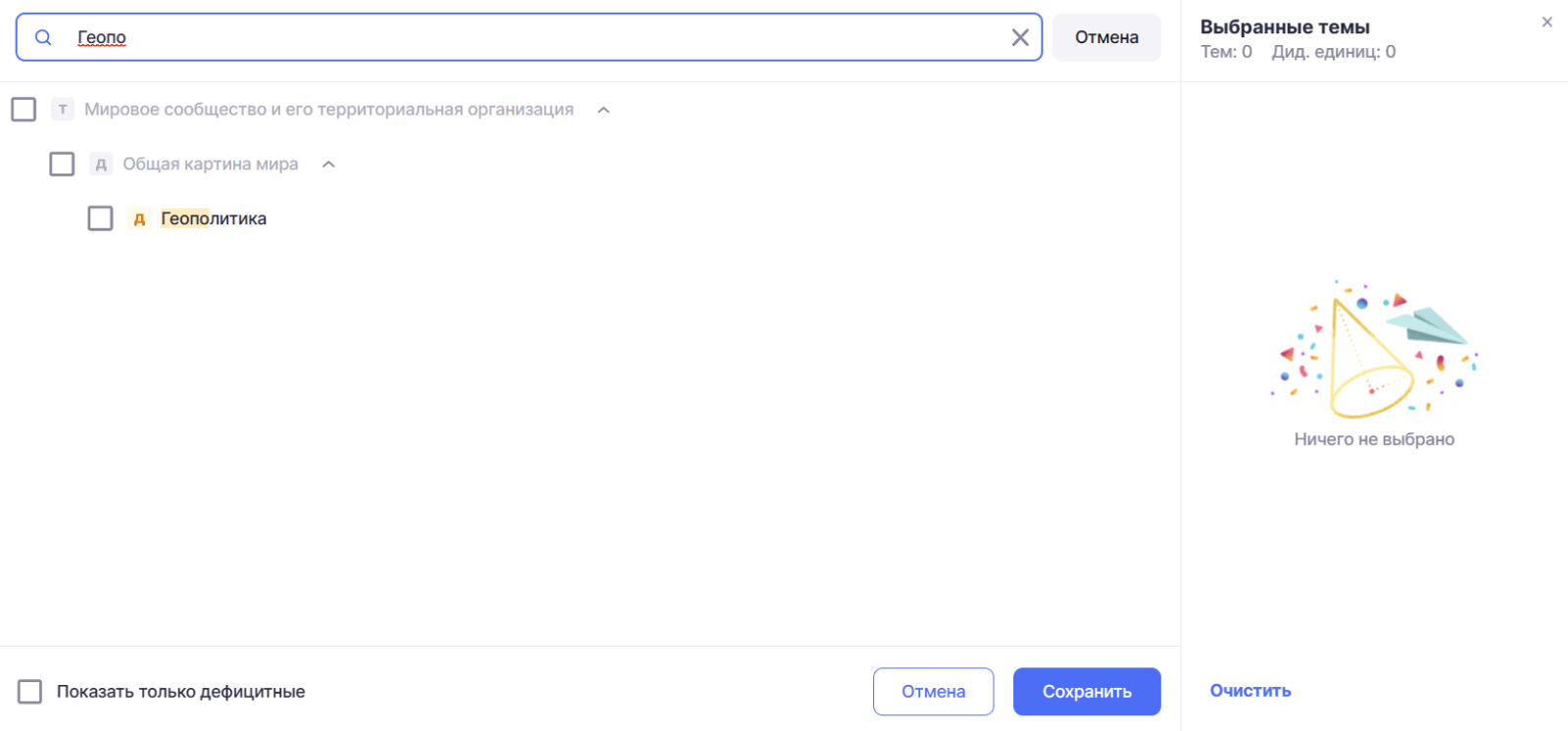Image resolution: width=1568 pixels, height=731 pixels.
Task: Click the orange Д badge beside Геополитика
Action: coord(139,219)
